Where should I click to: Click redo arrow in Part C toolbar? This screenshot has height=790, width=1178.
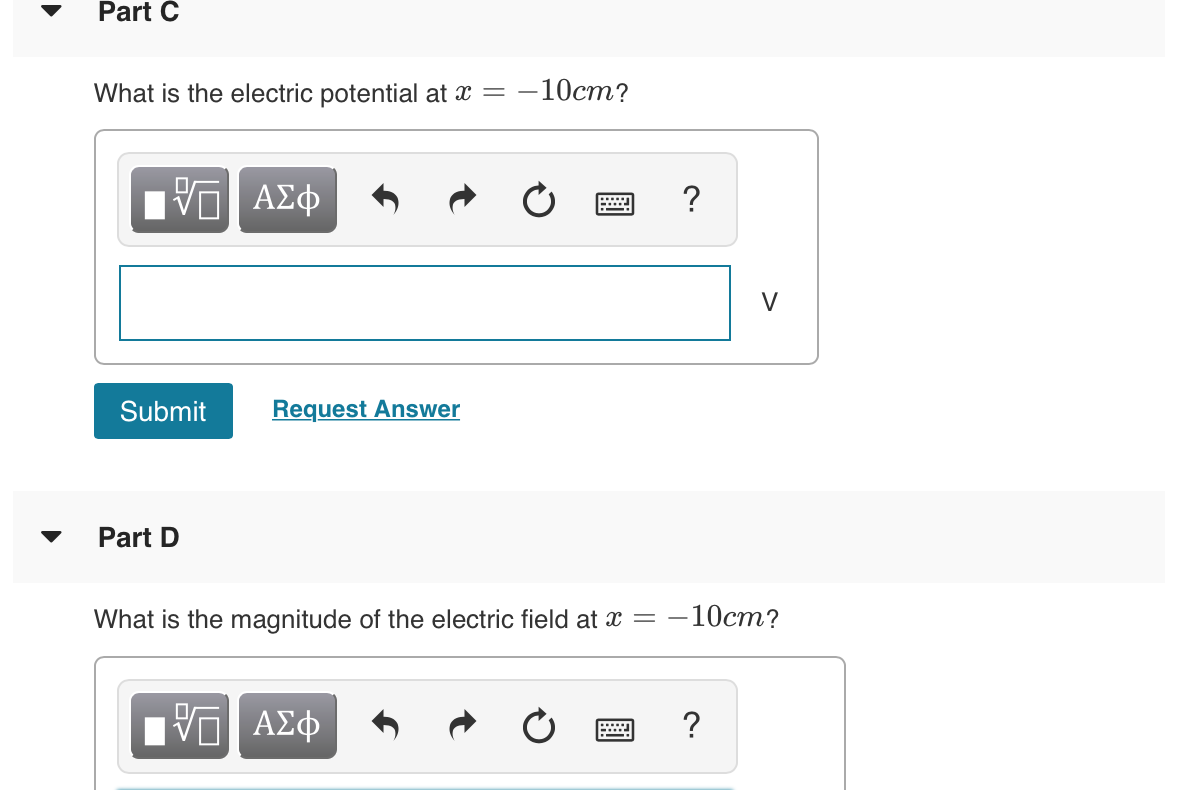(x=461, y=201)
